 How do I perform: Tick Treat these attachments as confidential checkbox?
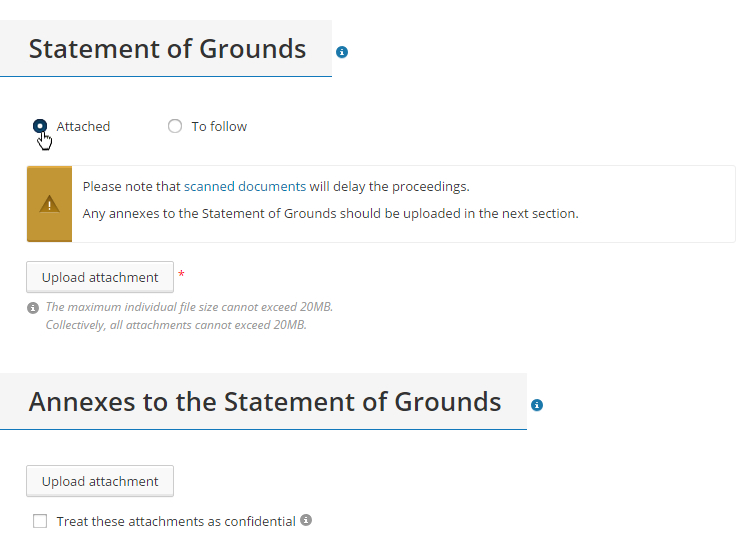(40, 521)
